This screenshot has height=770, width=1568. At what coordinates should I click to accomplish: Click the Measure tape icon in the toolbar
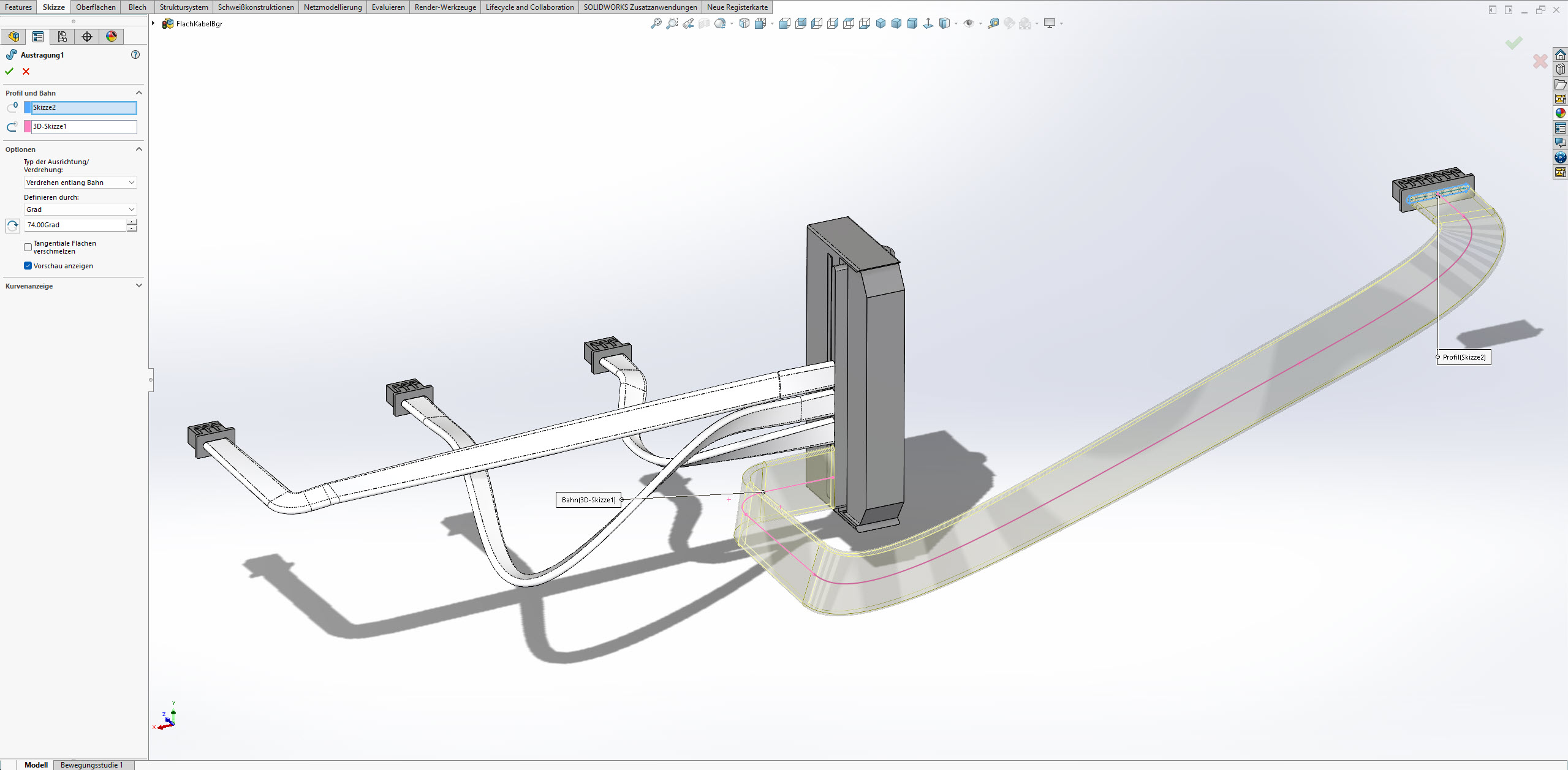pos(993,23)
